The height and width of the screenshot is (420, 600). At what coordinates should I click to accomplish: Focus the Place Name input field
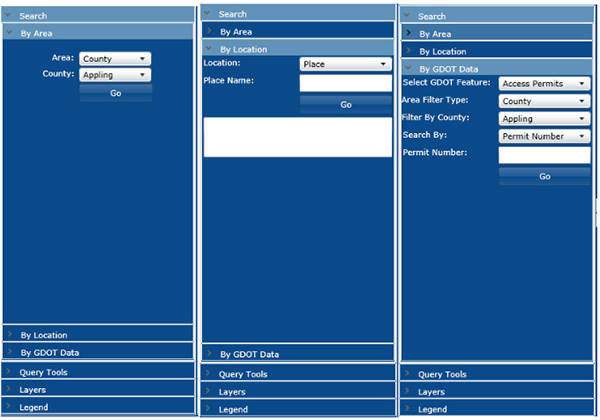tap(346, 83)
